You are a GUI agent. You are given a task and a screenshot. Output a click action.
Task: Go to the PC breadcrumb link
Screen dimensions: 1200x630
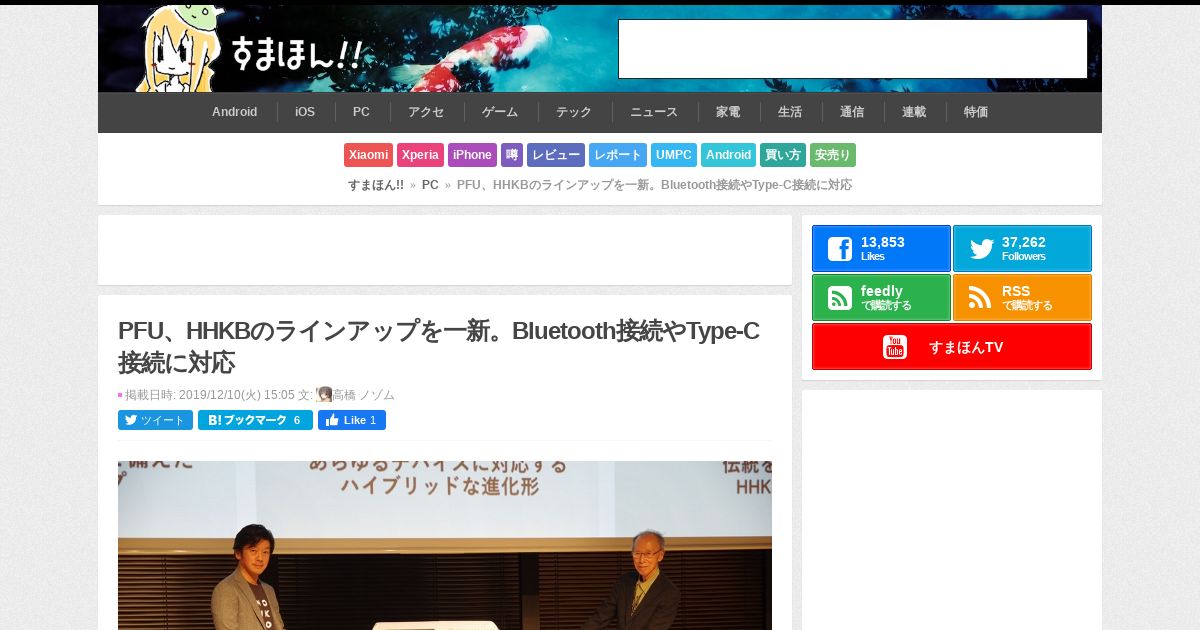430,185
